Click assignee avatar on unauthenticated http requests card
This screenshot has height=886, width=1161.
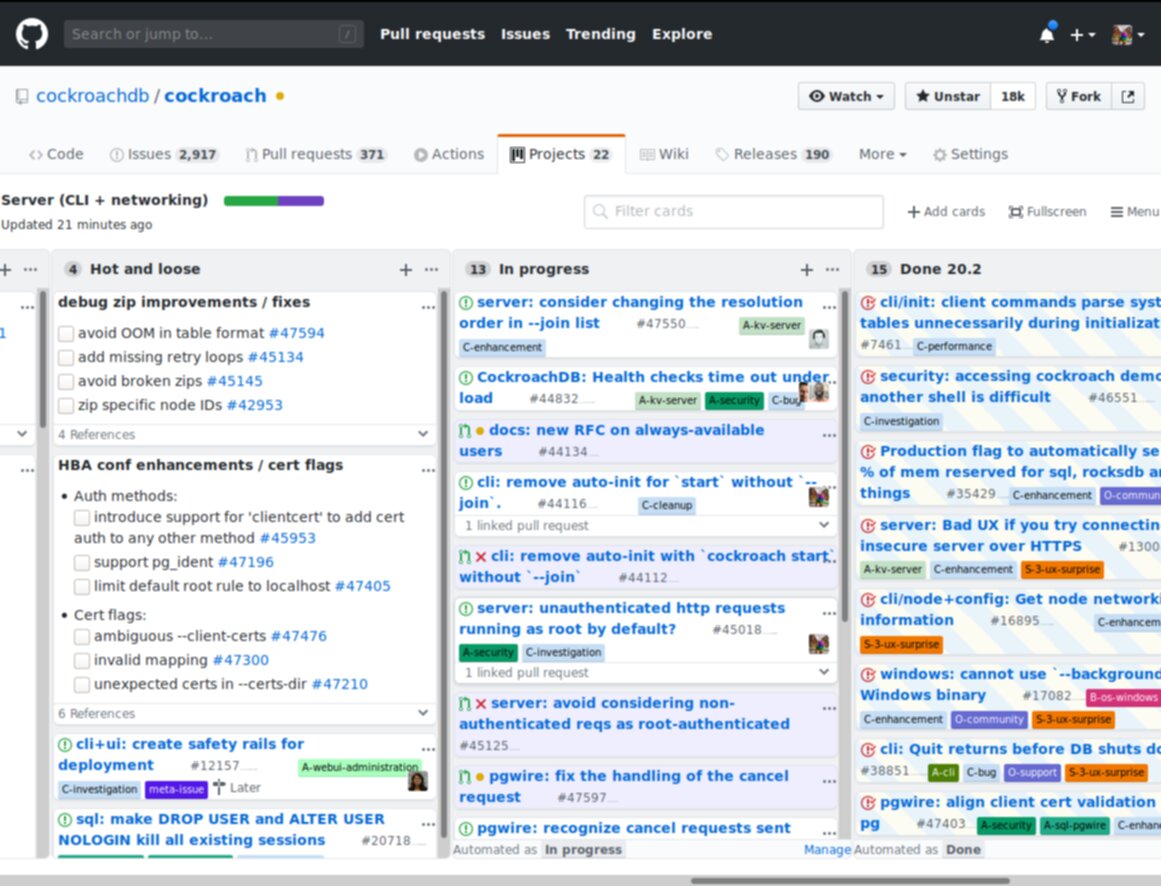[x=818, y=644]
